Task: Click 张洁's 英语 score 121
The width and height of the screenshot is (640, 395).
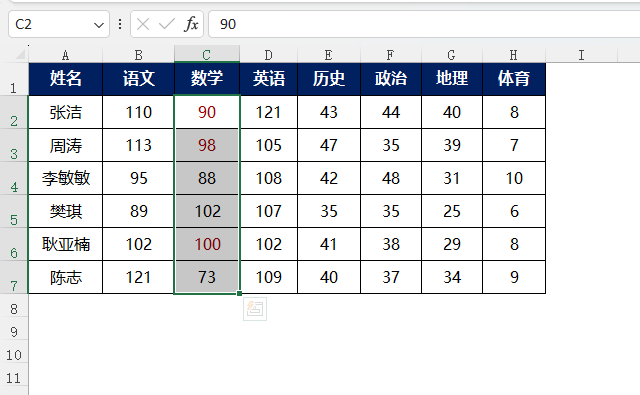Action: pos(269,112)
